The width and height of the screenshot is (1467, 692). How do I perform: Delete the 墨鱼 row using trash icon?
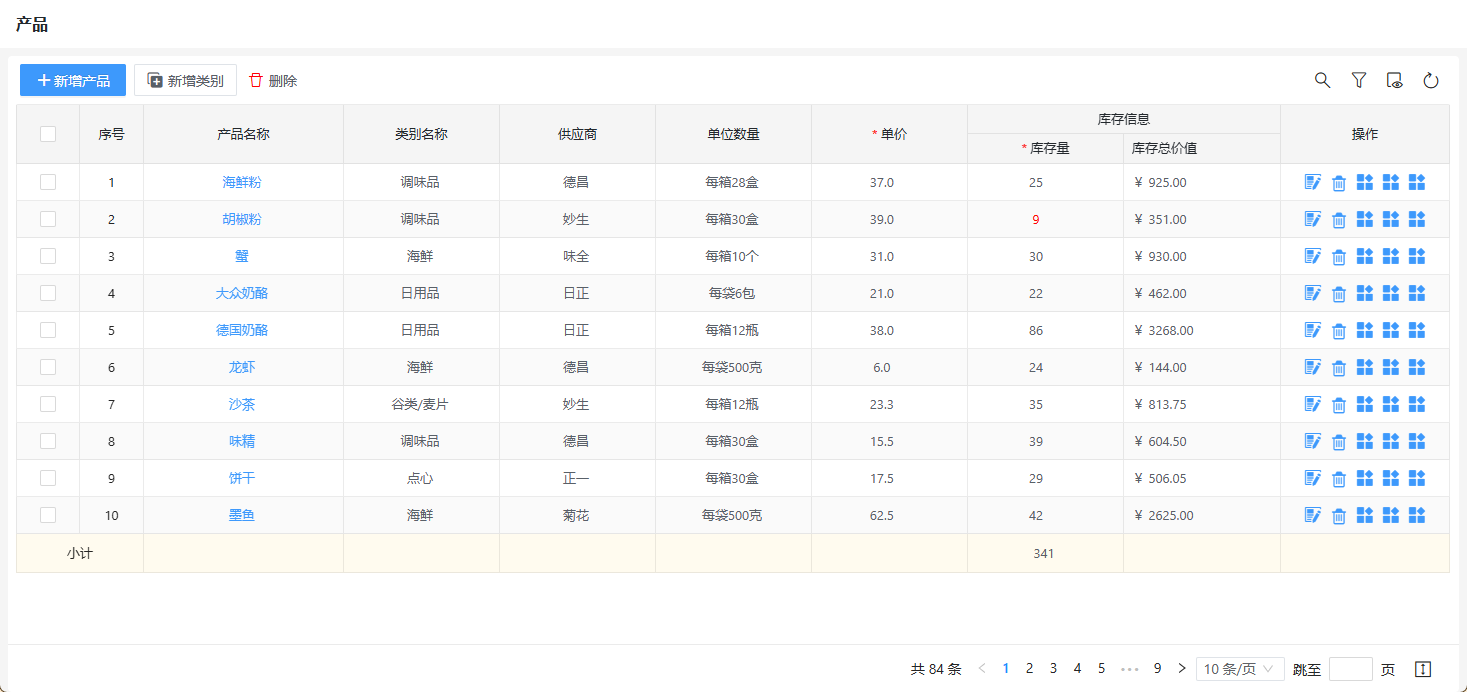[x=1339, y=516]
